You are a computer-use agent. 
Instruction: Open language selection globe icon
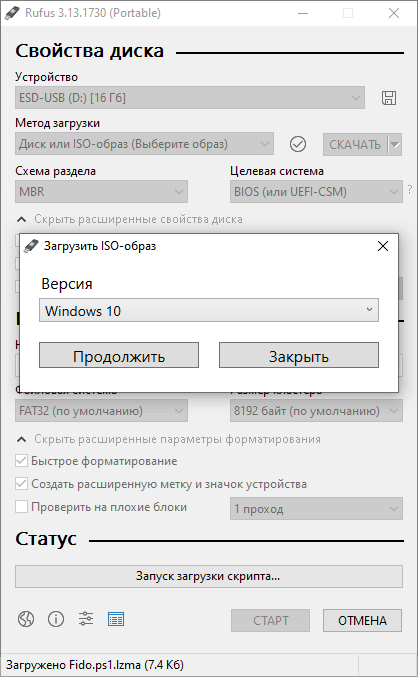26,619
